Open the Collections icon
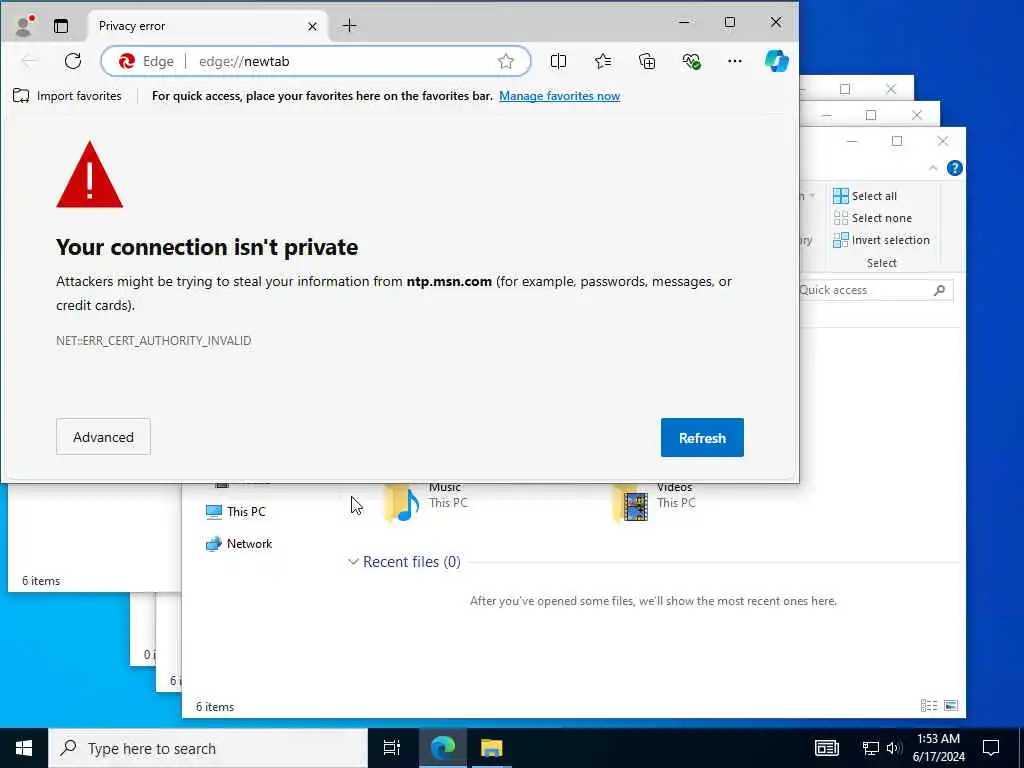The width and height of the screenshot is (1024, 768). (x=647, y=61)
